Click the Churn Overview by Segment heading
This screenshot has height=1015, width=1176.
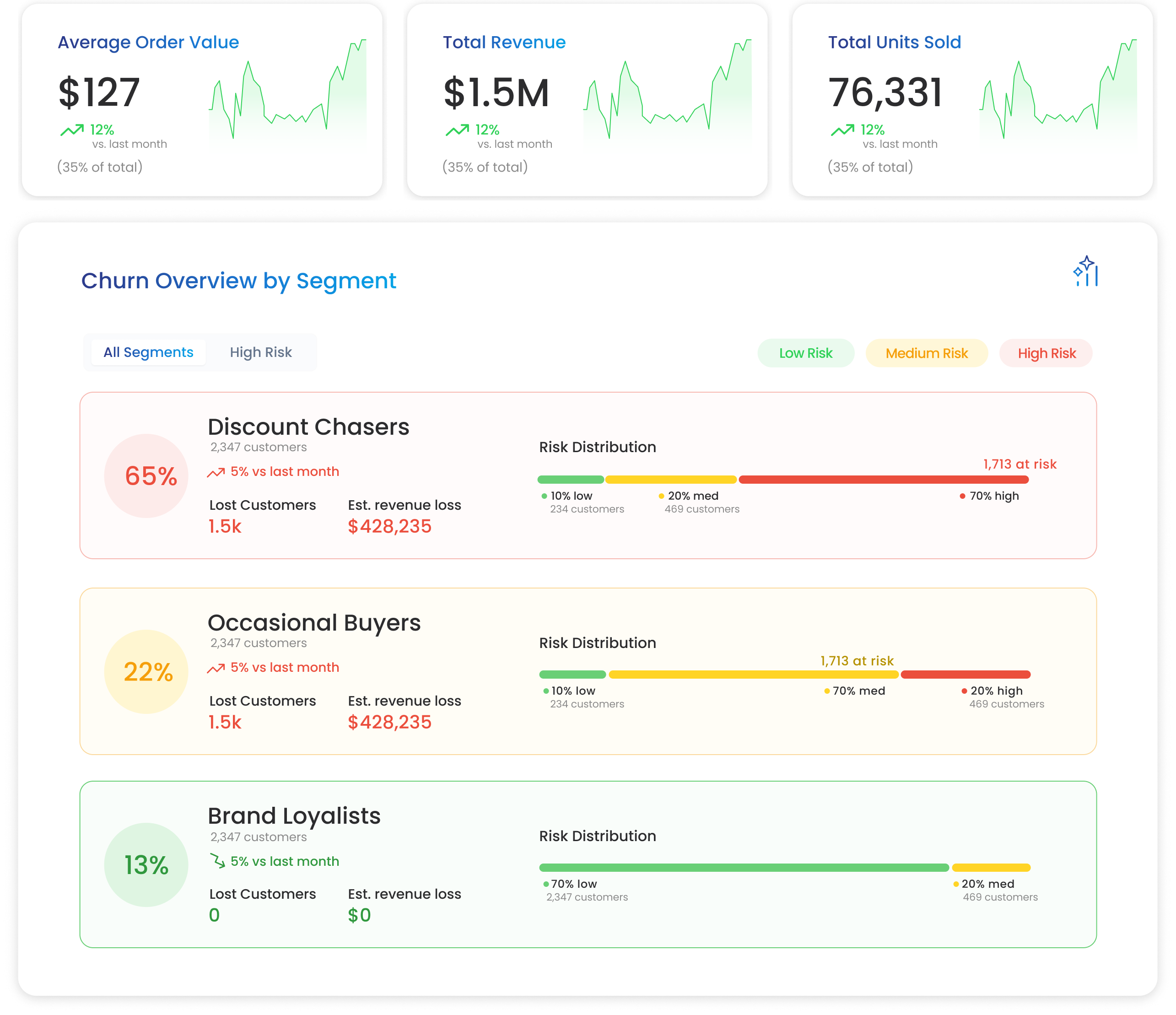coord(238,281)
